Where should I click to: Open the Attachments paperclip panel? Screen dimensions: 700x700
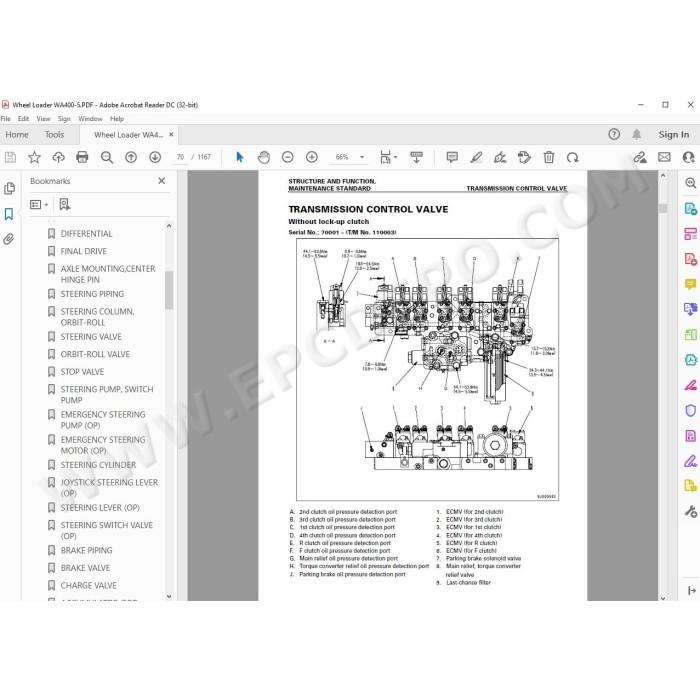(x=9, y=239)
